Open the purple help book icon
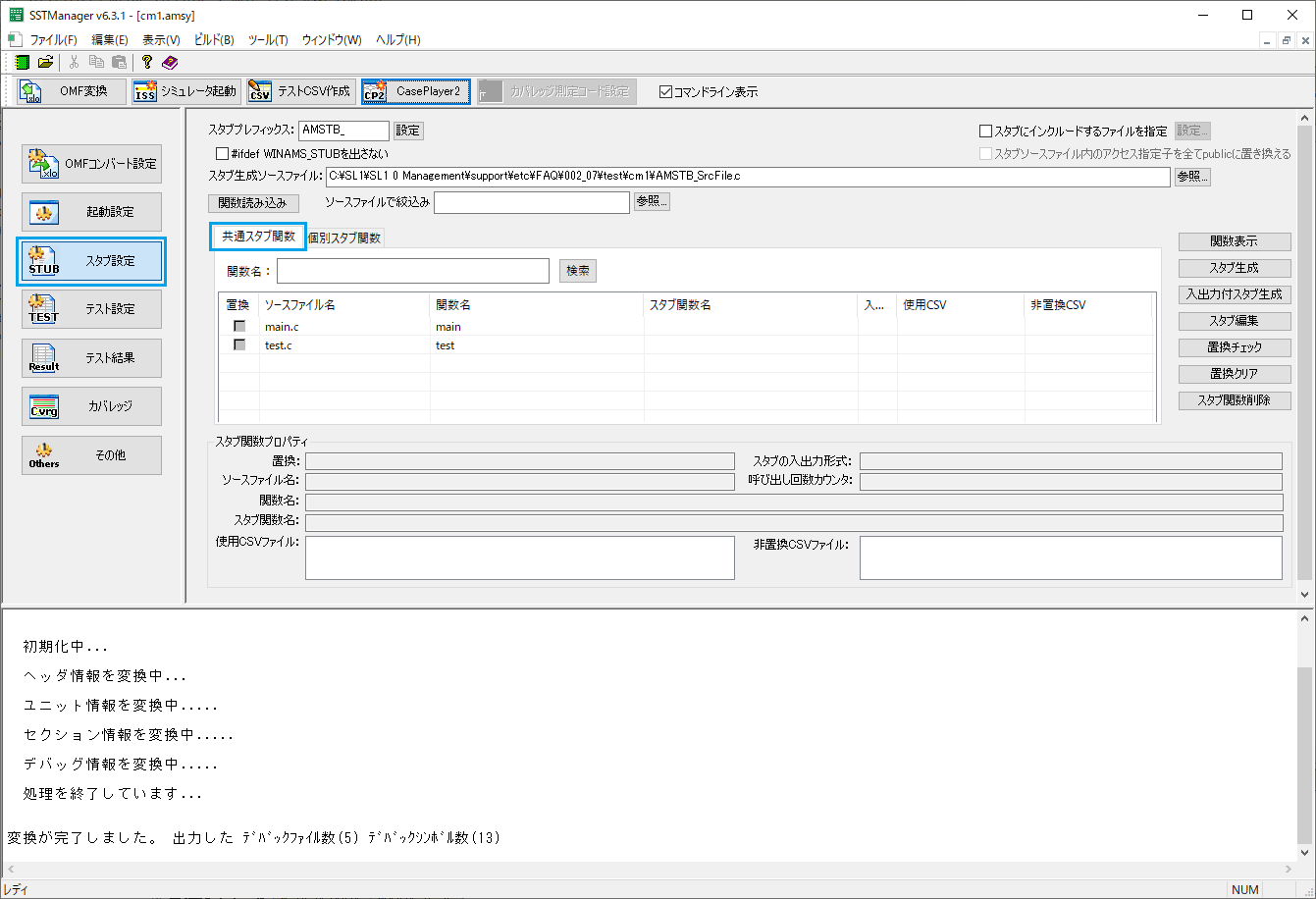This screenshot has height=899, width=1316. click(x=170, y=62)
